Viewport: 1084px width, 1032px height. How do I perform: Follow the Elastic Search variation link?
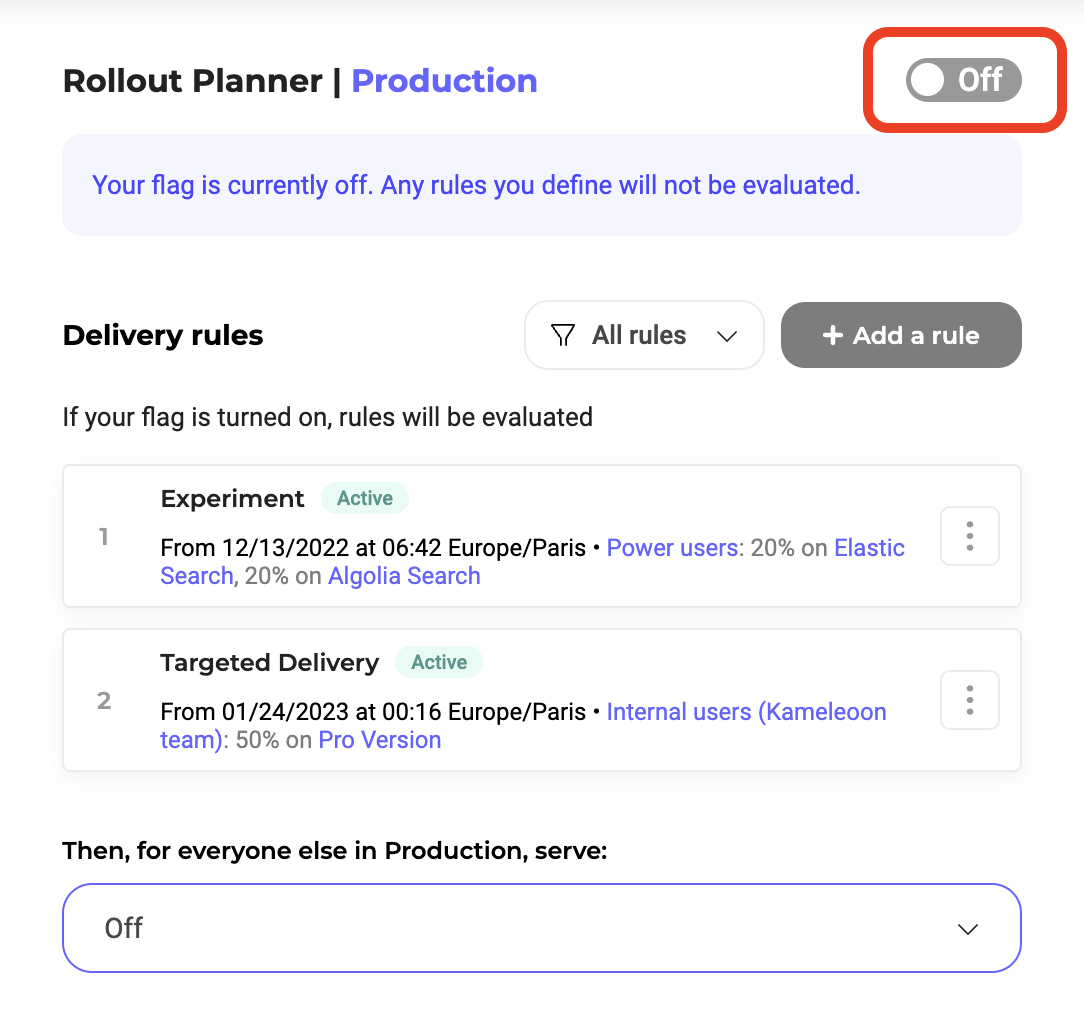(868, 548)
